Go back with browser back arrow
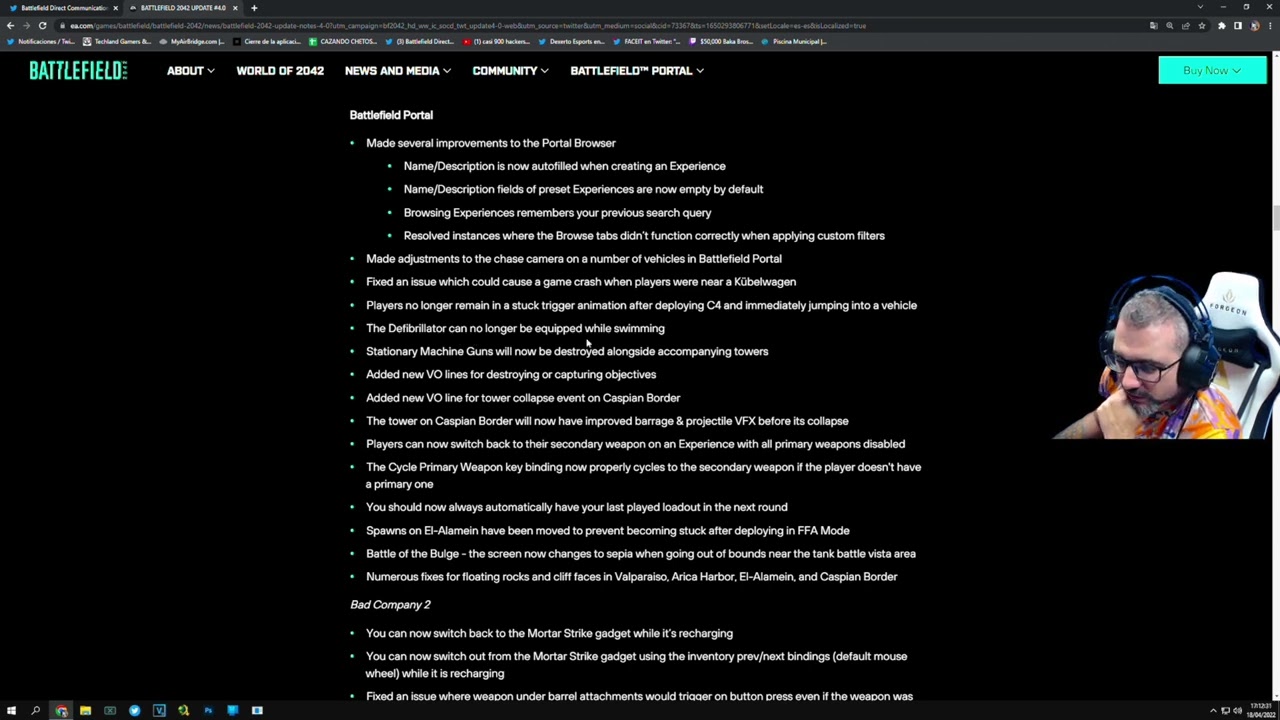 (x=11, y=25)
